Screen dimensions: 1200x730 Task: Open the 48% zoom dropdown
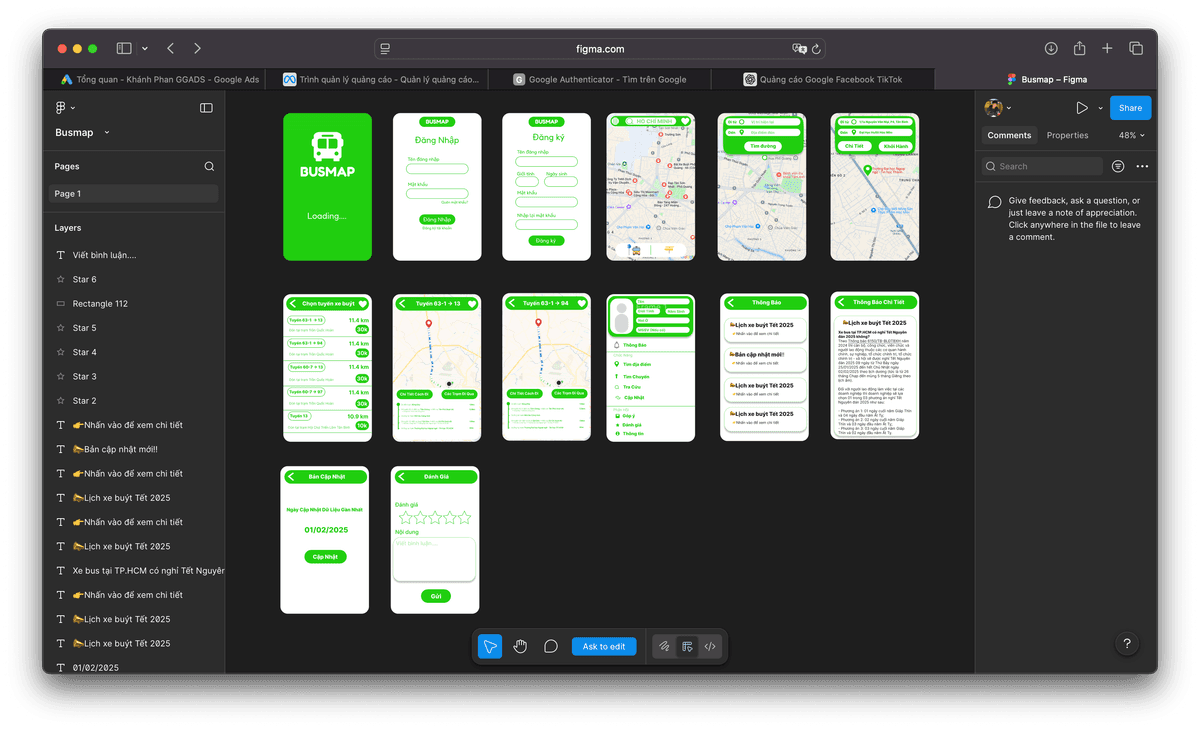click(1131, 135)
